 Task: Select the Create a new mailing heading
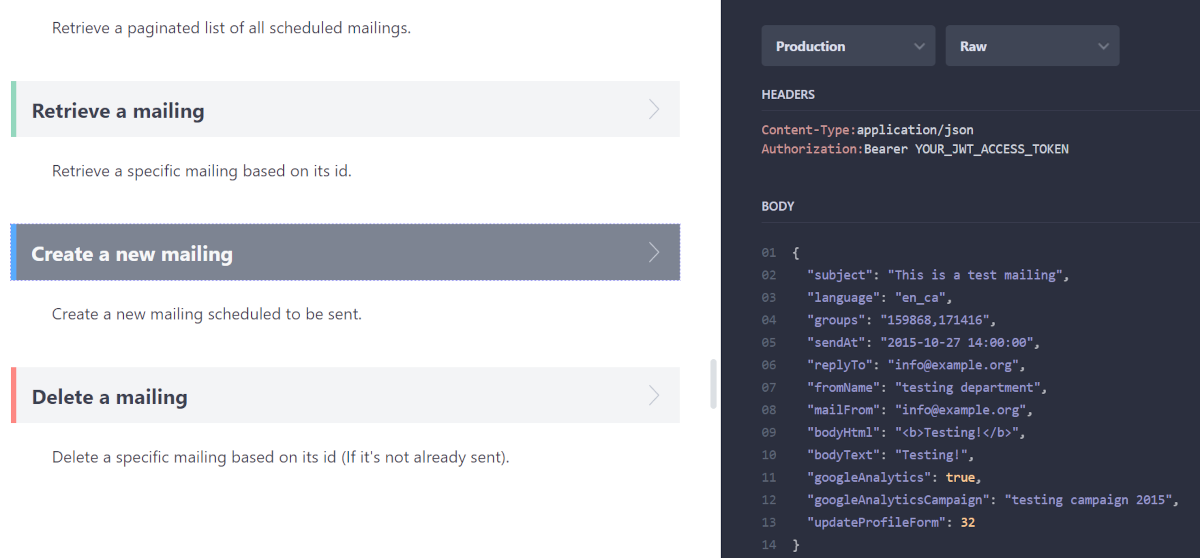(x=132, y=254)
